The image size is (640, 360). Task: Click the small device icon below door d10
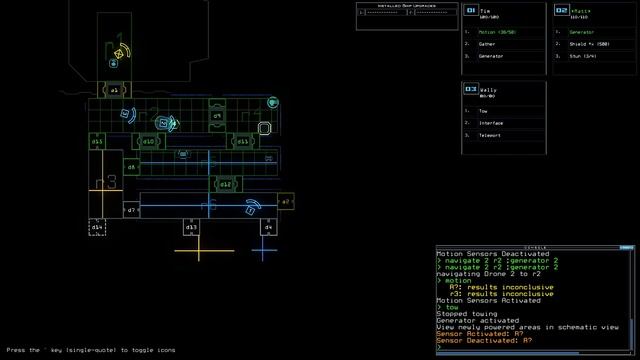coord(183,154)
